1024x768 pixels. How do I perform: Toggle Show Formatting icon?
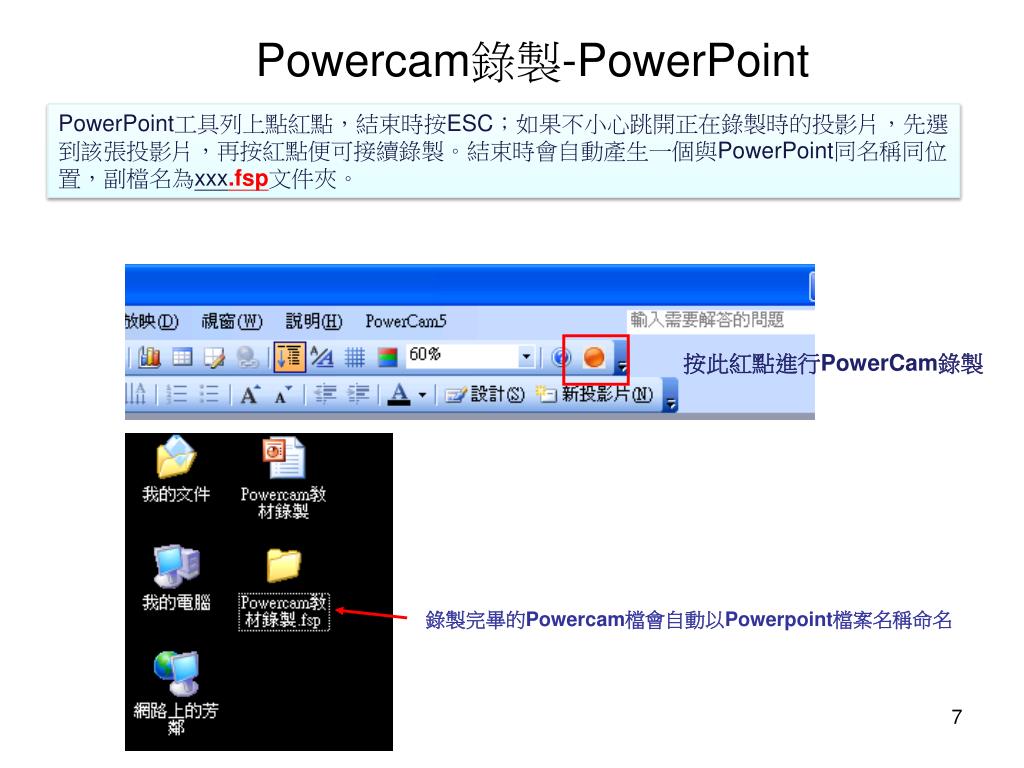(322, 357)
